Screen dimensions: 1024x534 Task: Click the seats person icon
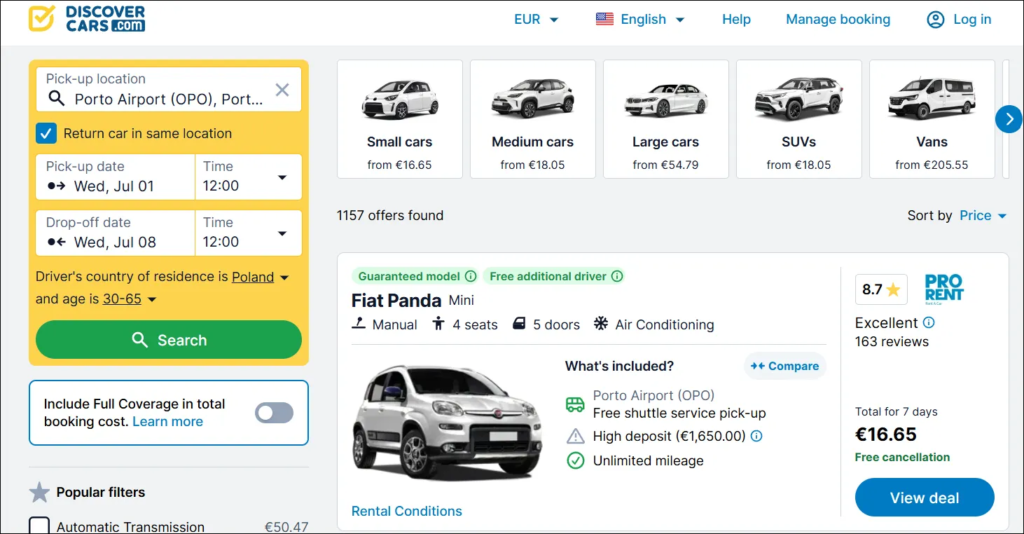point(438,324)
